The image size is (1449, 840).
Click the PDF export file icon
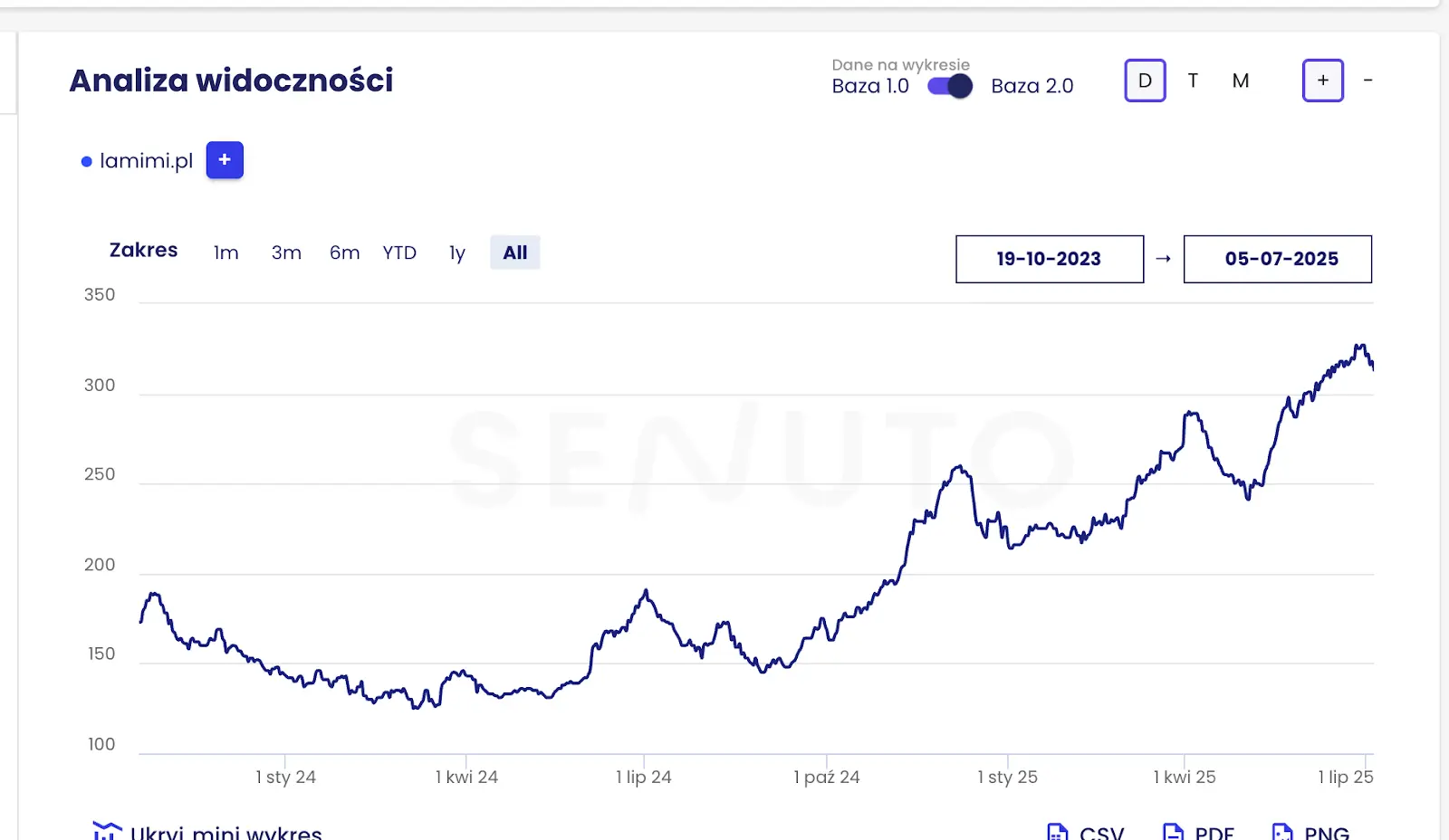coord(1173,832)
